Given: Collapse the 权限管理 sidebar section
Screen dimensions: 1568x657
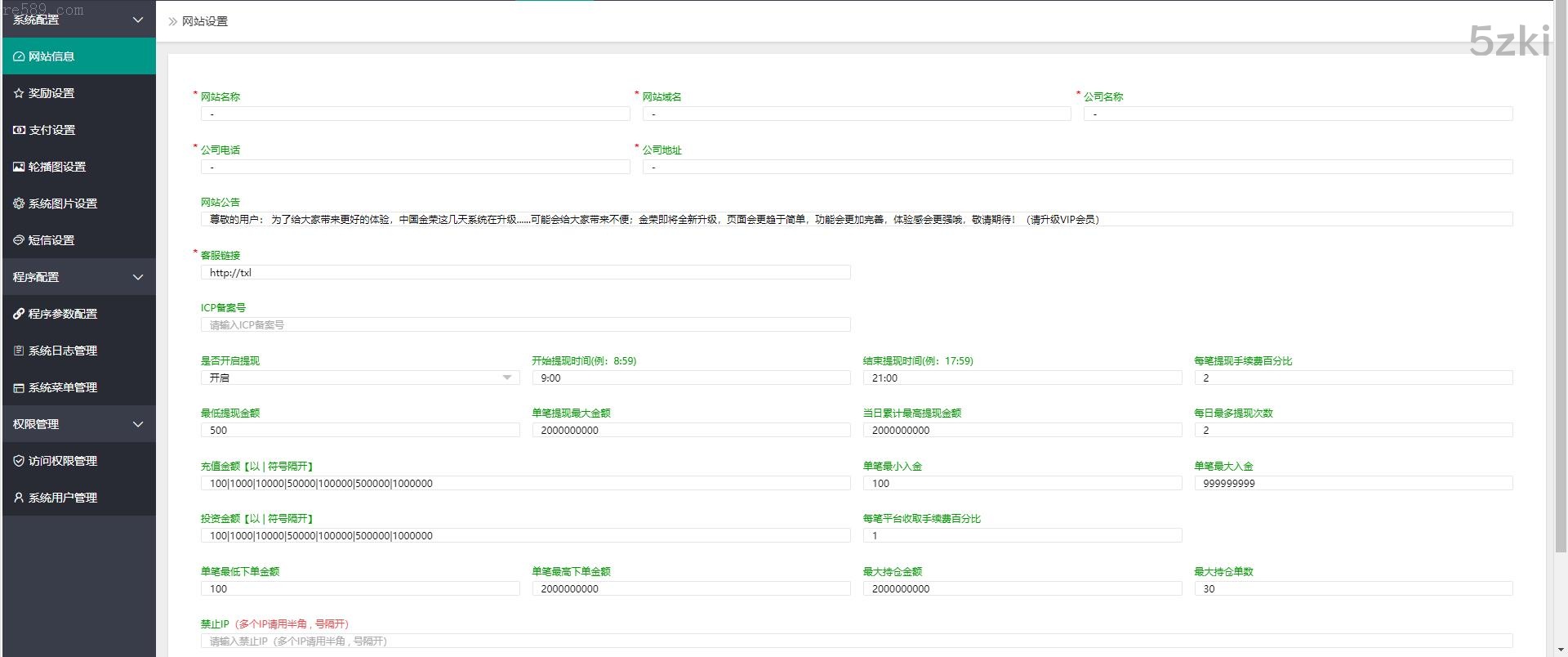Looking at the screenshot, I should [137, 424].
